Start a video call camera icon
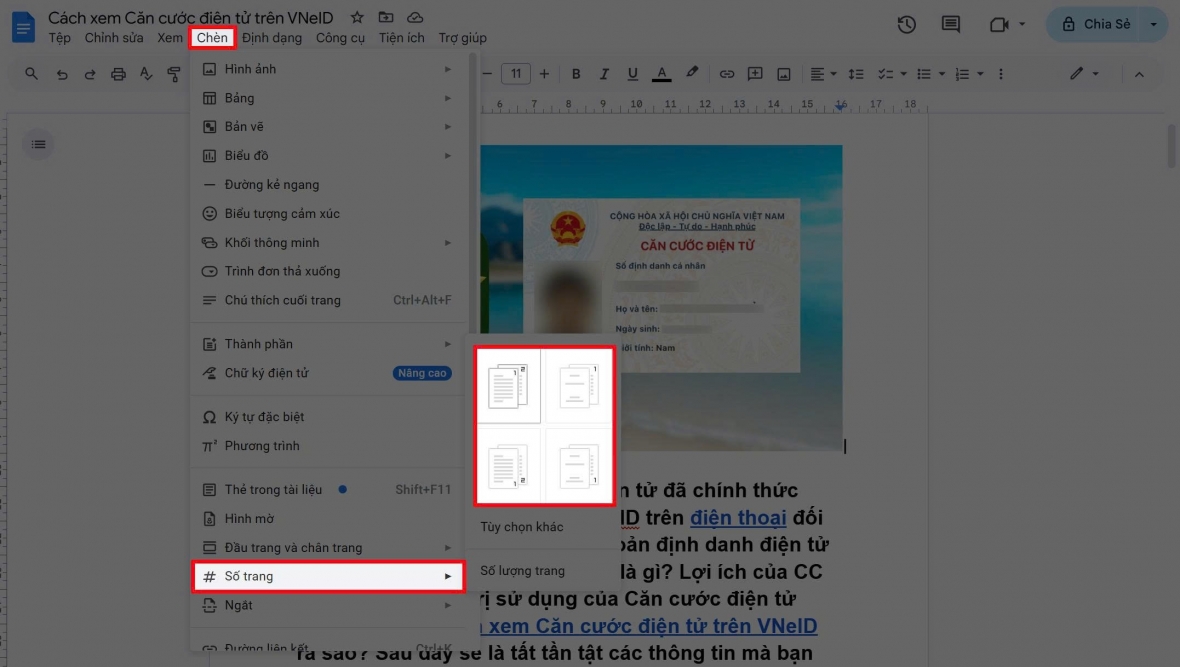The image size is (1180, 667). click(x=999, y=25)
